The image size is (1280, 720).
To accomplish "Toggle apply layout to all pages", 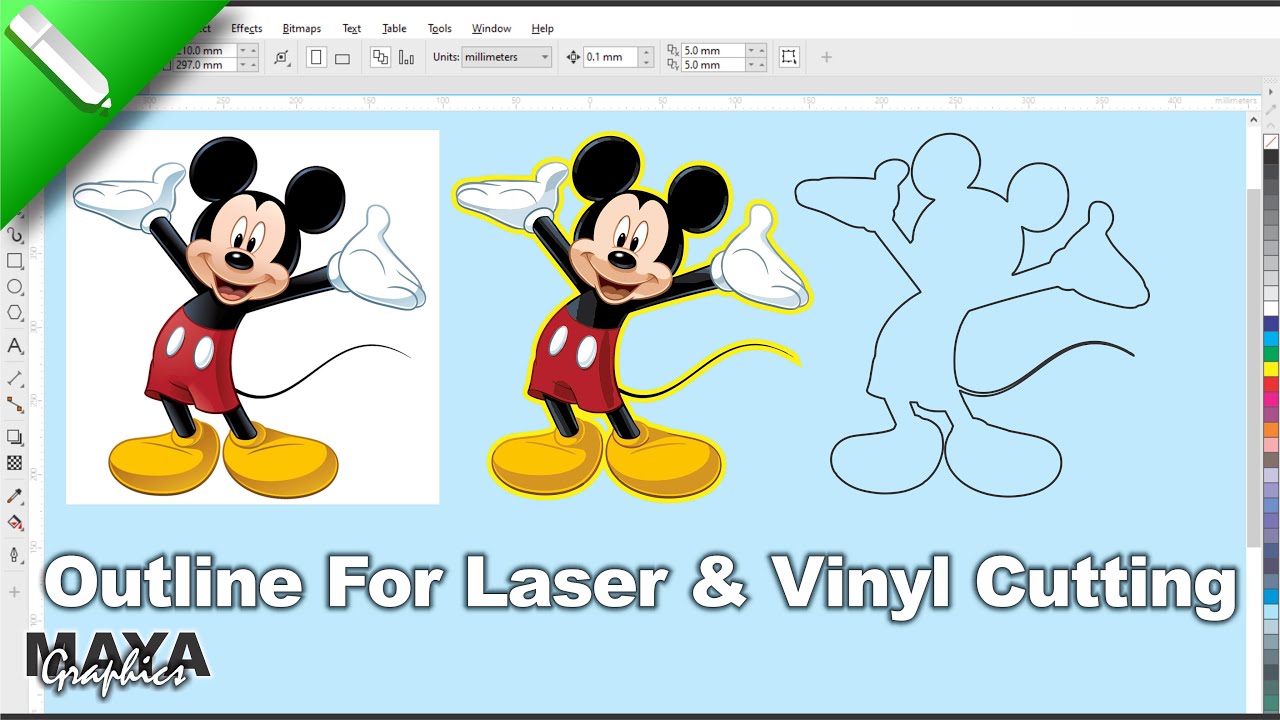I will pyautogui.click(x=380, y=57).
